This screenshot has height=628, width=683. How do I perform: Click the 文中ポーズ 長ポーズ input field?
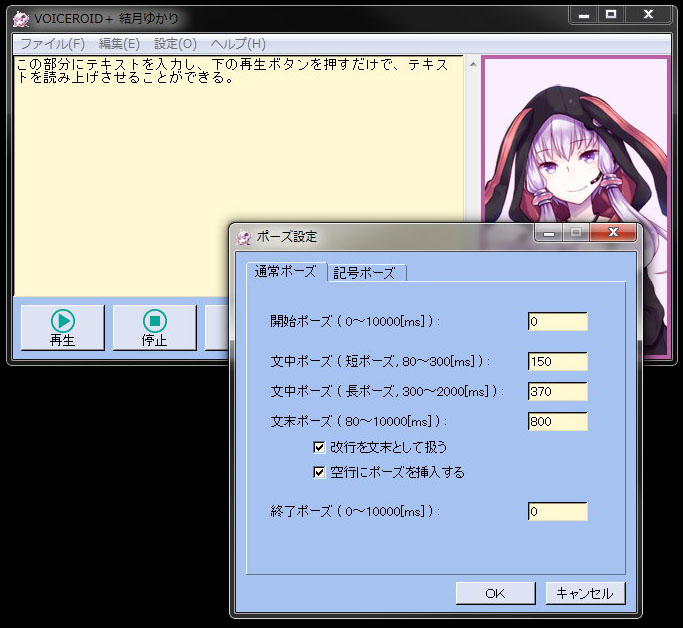tap(558, 391)
